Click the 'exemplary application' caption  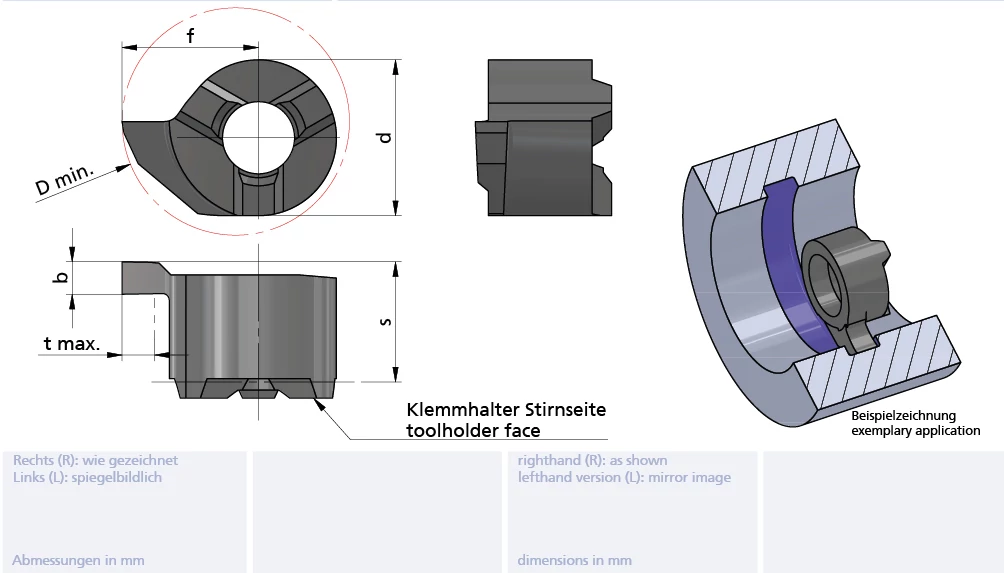[x=915, y=431]
